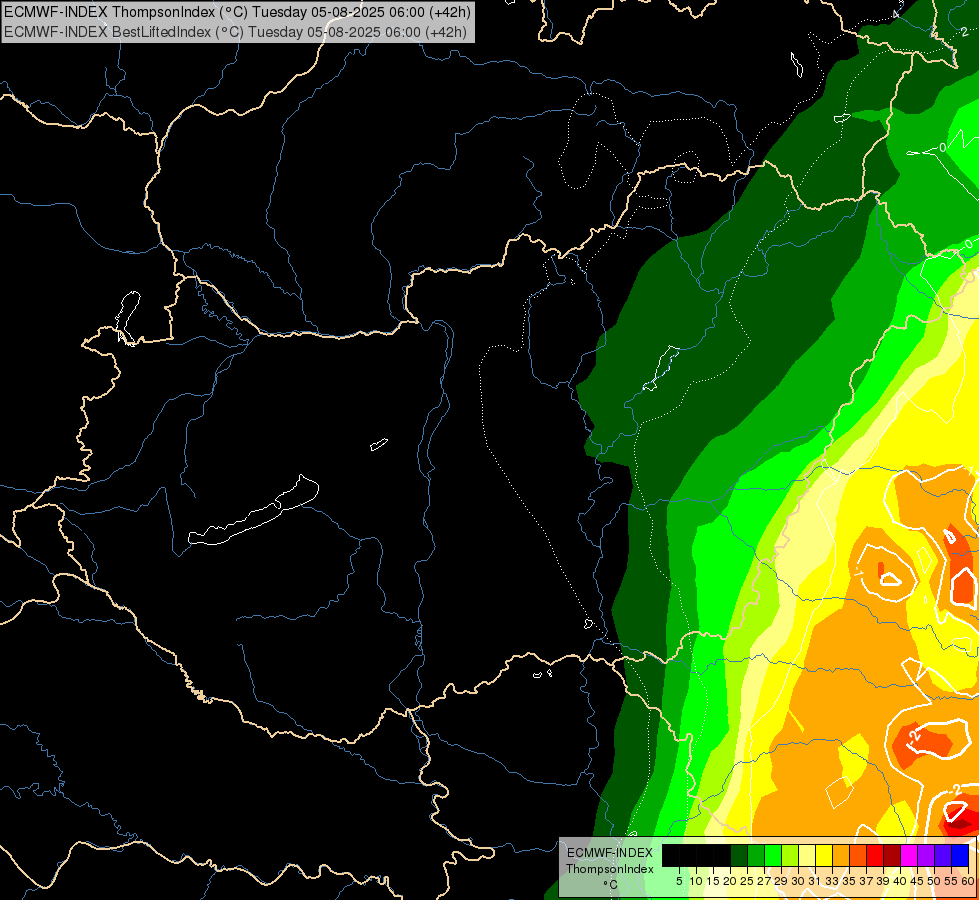Click the legend value '40'

click(900, 881)
